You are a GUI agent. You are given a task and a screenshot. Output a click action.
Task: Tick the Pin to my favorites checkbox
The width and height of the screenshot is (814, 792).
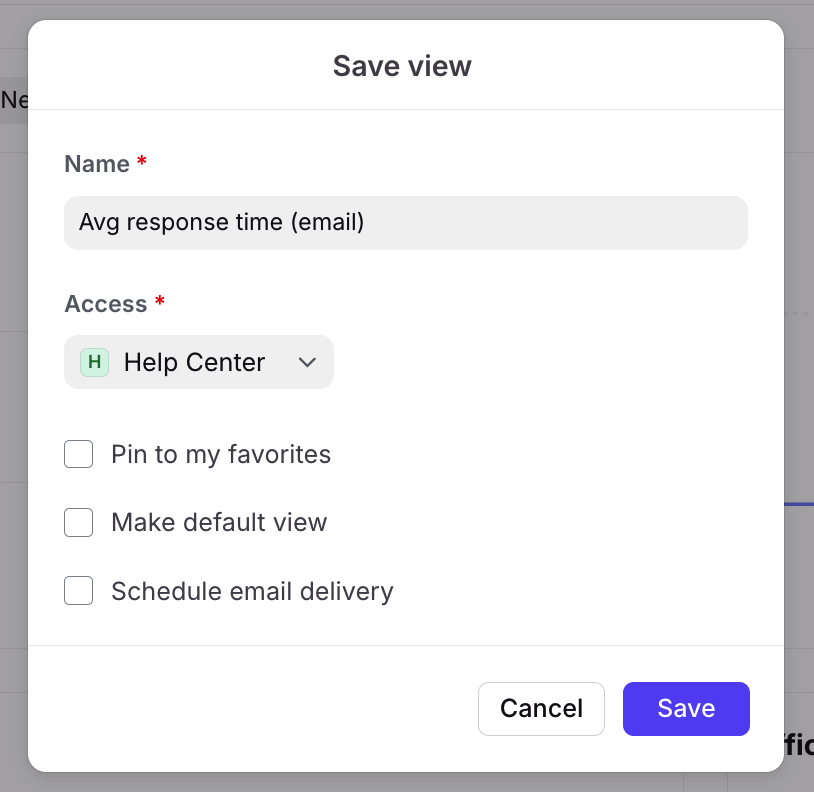point(78,454)
